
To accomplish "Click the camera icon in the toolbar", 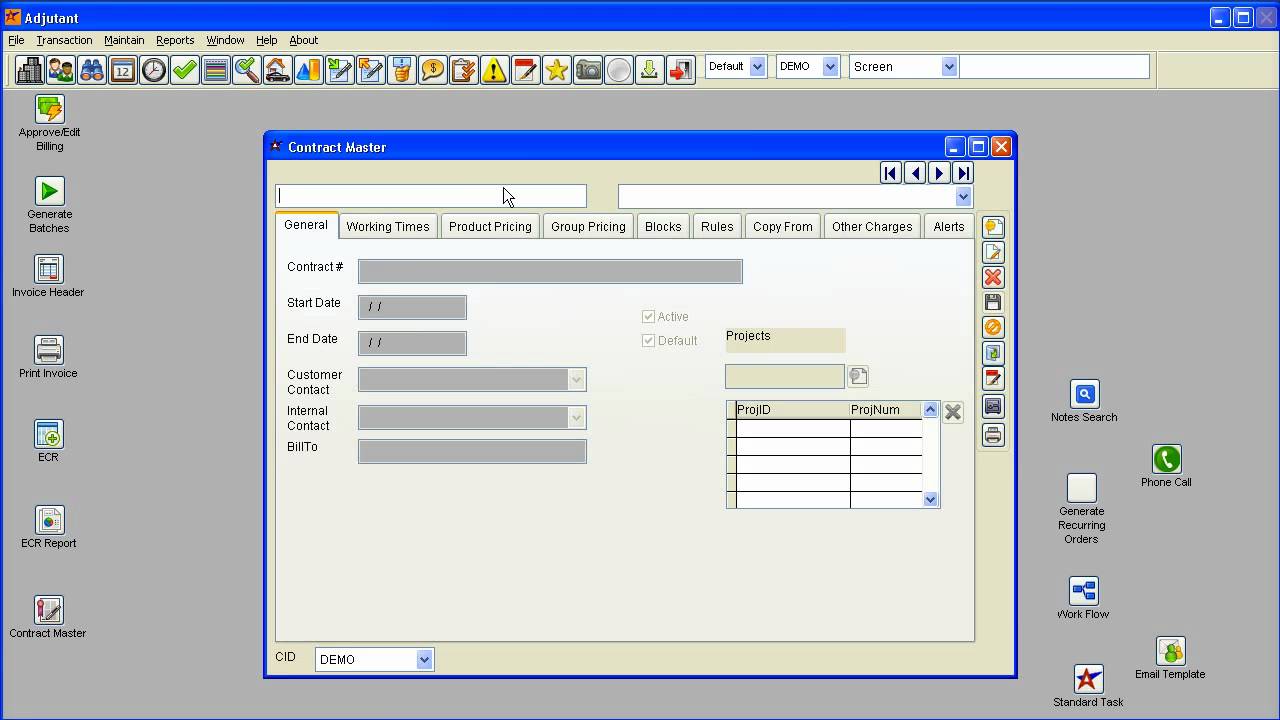I will coord(588,70).
